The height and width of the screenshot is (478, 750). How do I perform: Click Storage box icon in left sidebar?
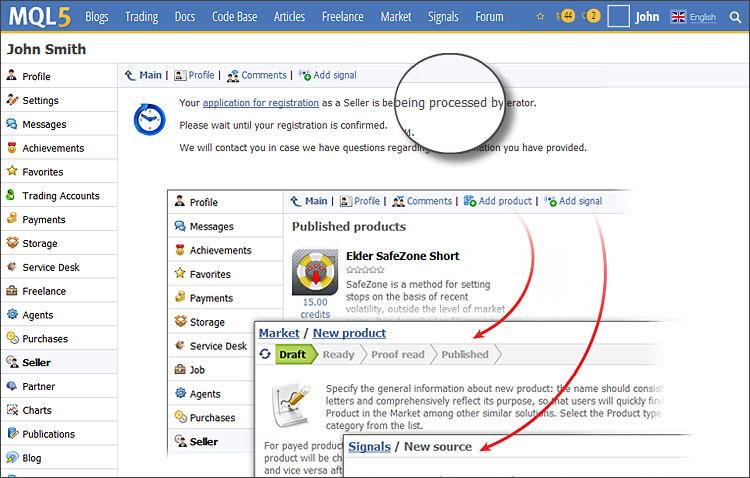pyautogui.click(x=12, y=243)
